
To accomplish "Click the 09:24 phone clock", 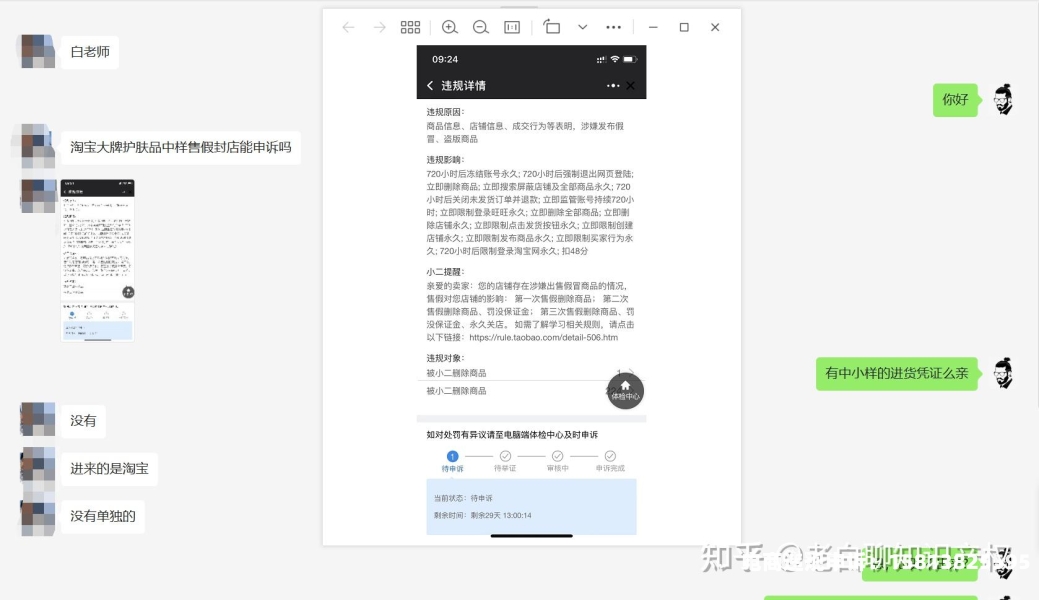I will tap(445, 59).
